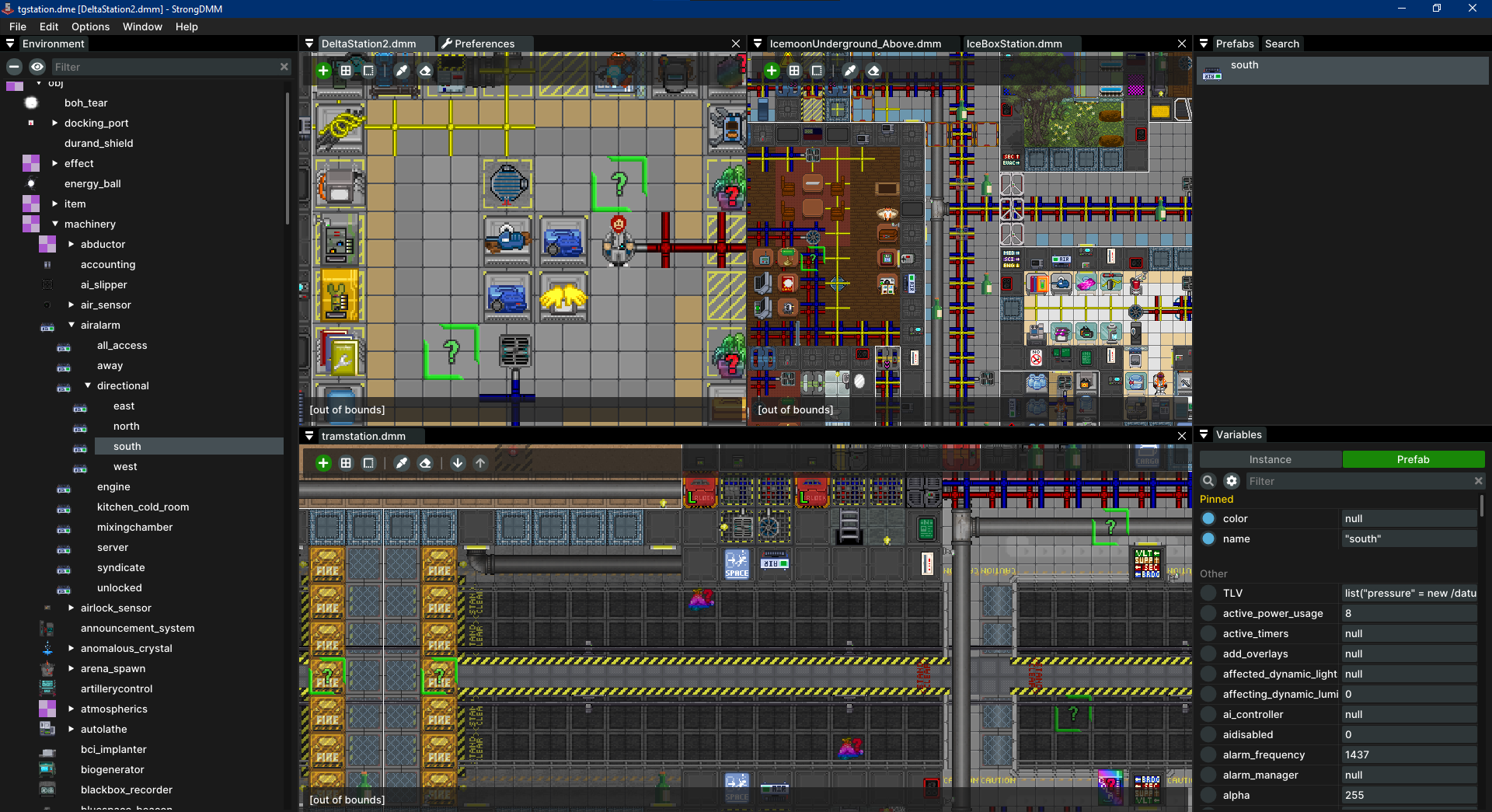Pin the add_overlays variable
The height and width of the screenshot is (812, 1492).
tap(1208, 653)
